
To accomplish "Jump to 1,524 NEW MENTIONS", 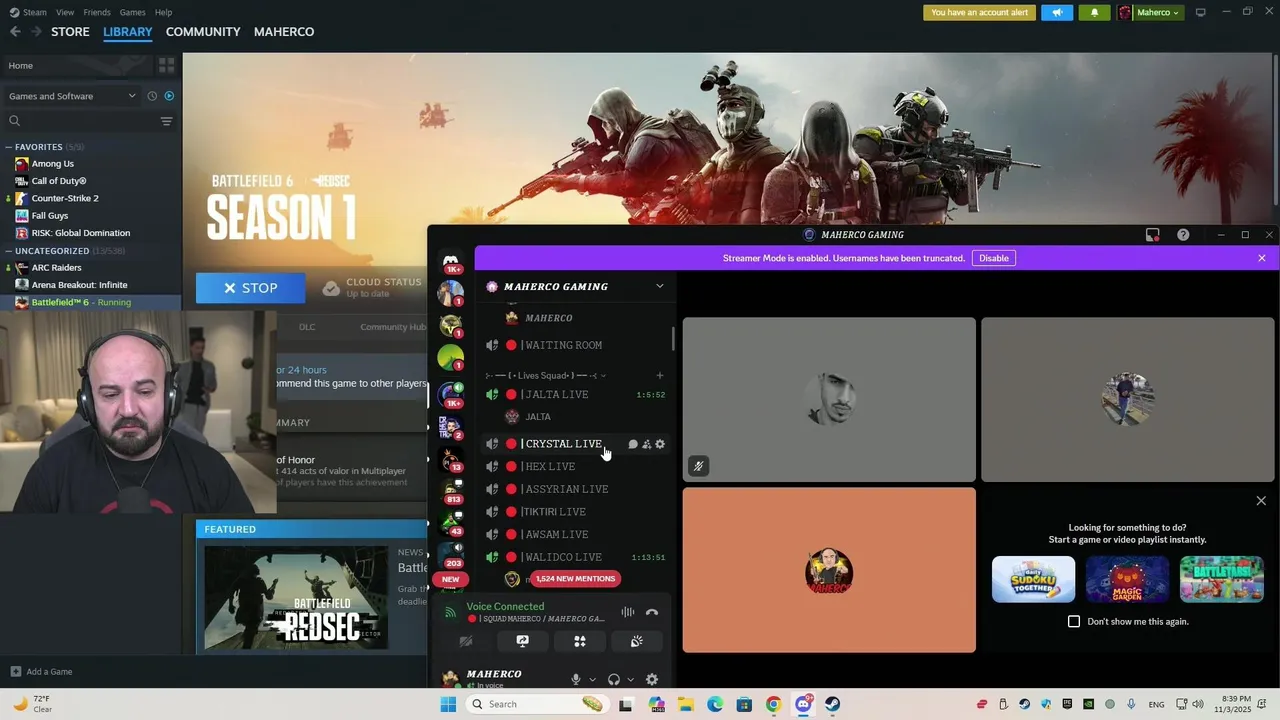I will [574, 579].
